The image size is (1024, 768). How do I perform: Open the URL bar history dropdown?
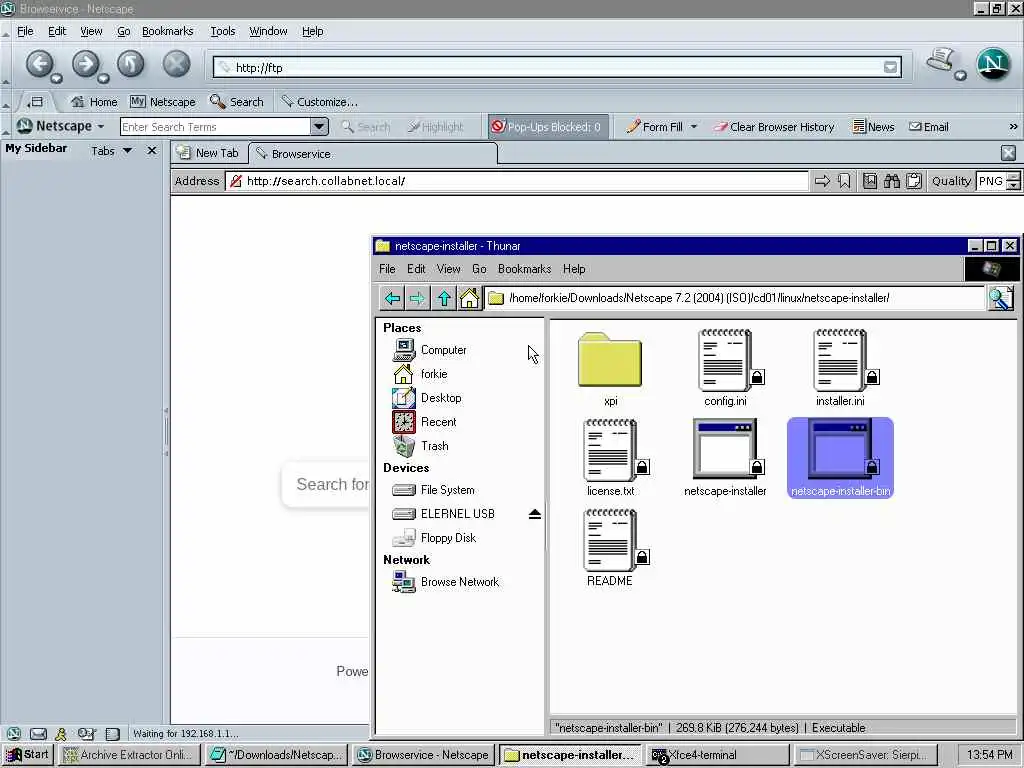890,67
